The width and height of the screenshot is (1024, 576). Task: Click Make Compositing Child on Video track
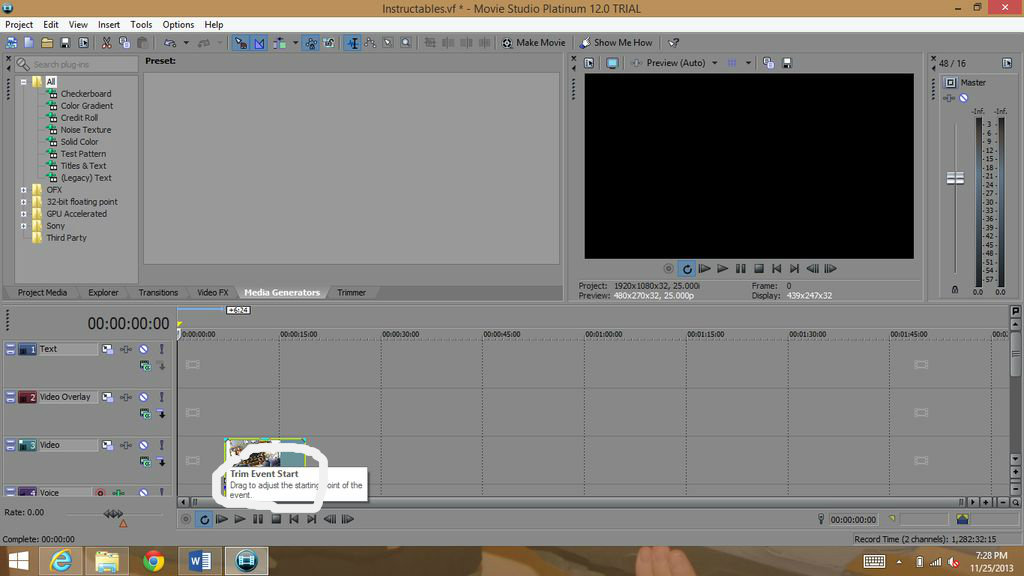pos(162,462)
